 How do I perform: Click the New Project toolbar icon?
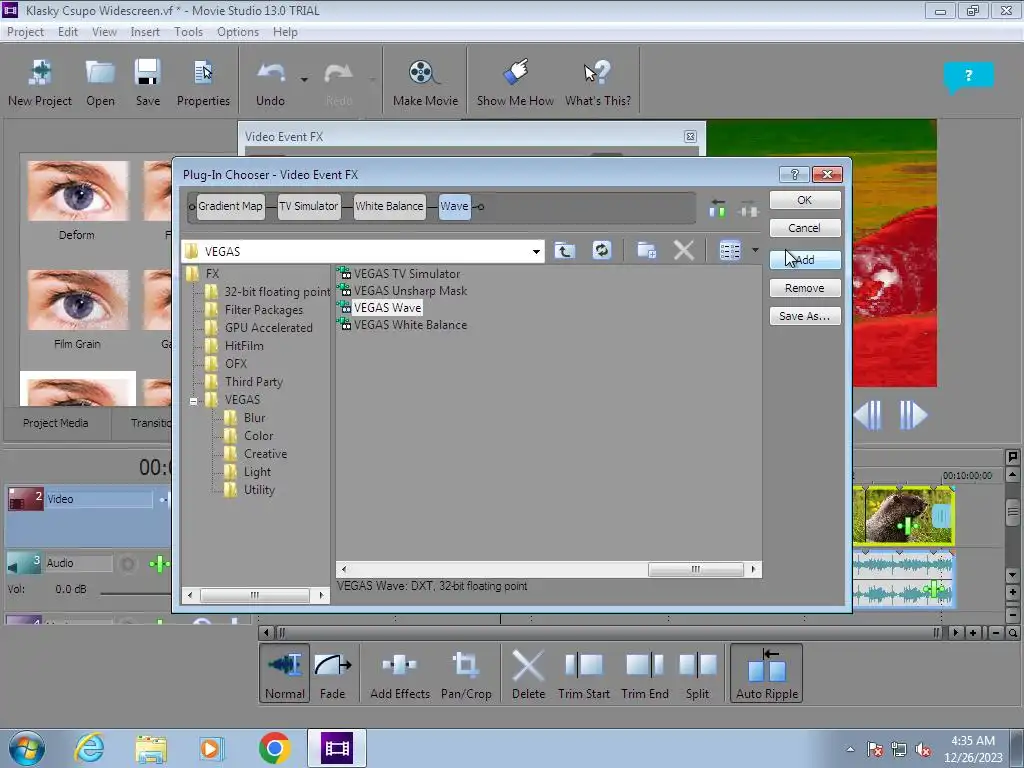point(40,82)
